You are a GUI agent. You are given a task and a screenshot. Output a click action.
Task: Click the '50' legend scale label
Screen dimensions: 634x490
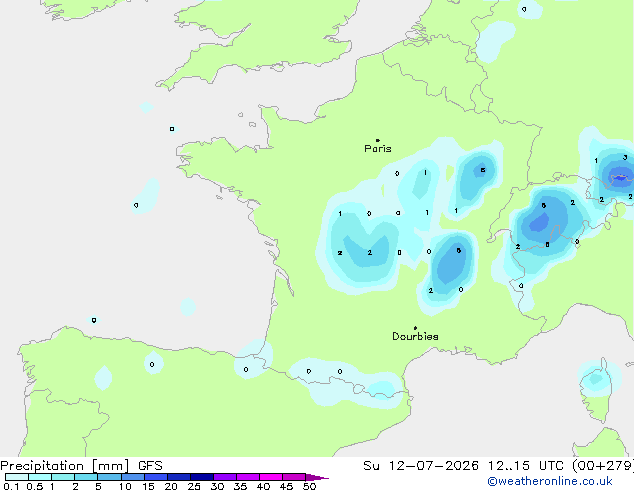click(x=309, y=486)
